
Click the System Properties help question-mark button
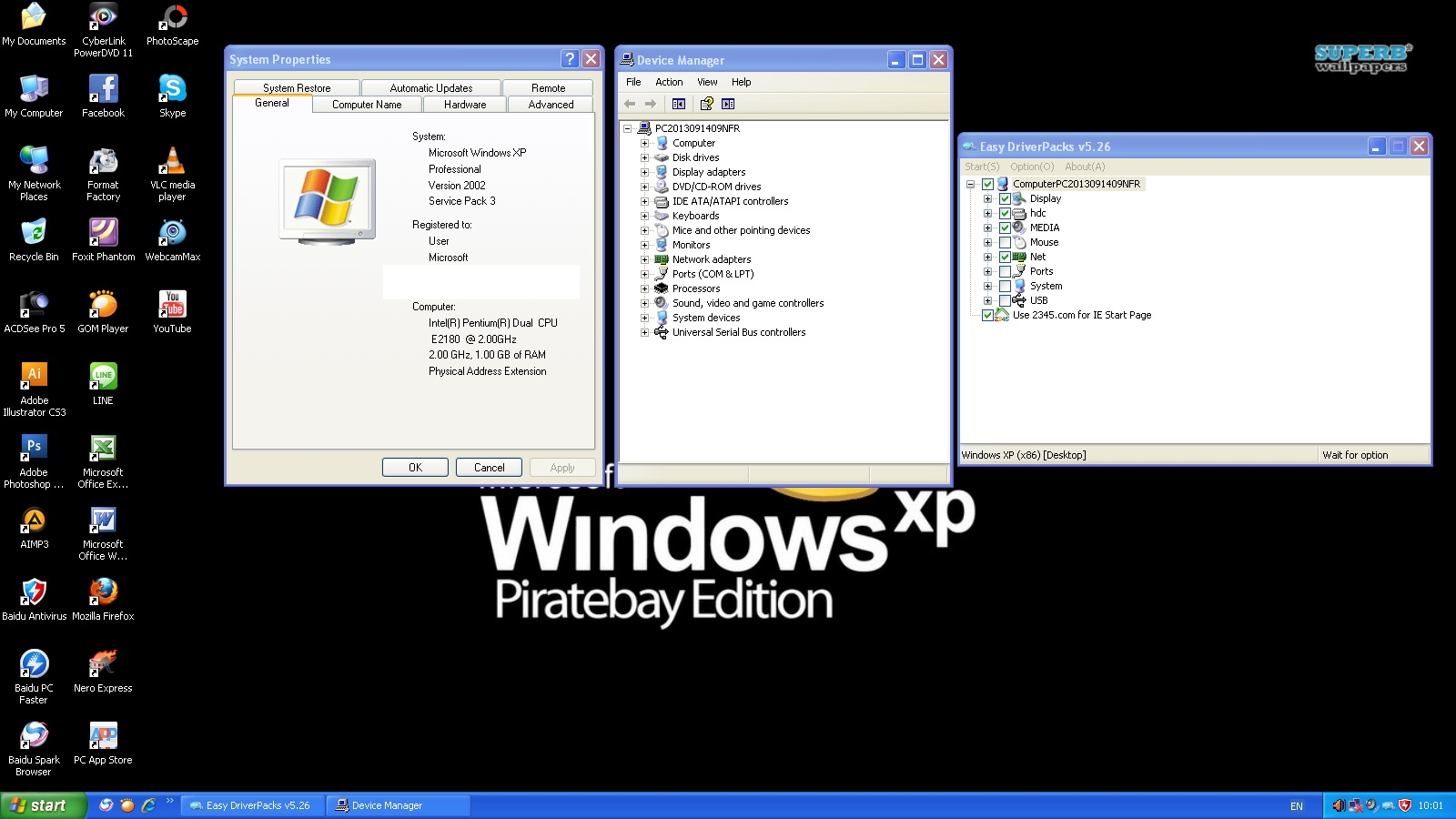[570, 59]
